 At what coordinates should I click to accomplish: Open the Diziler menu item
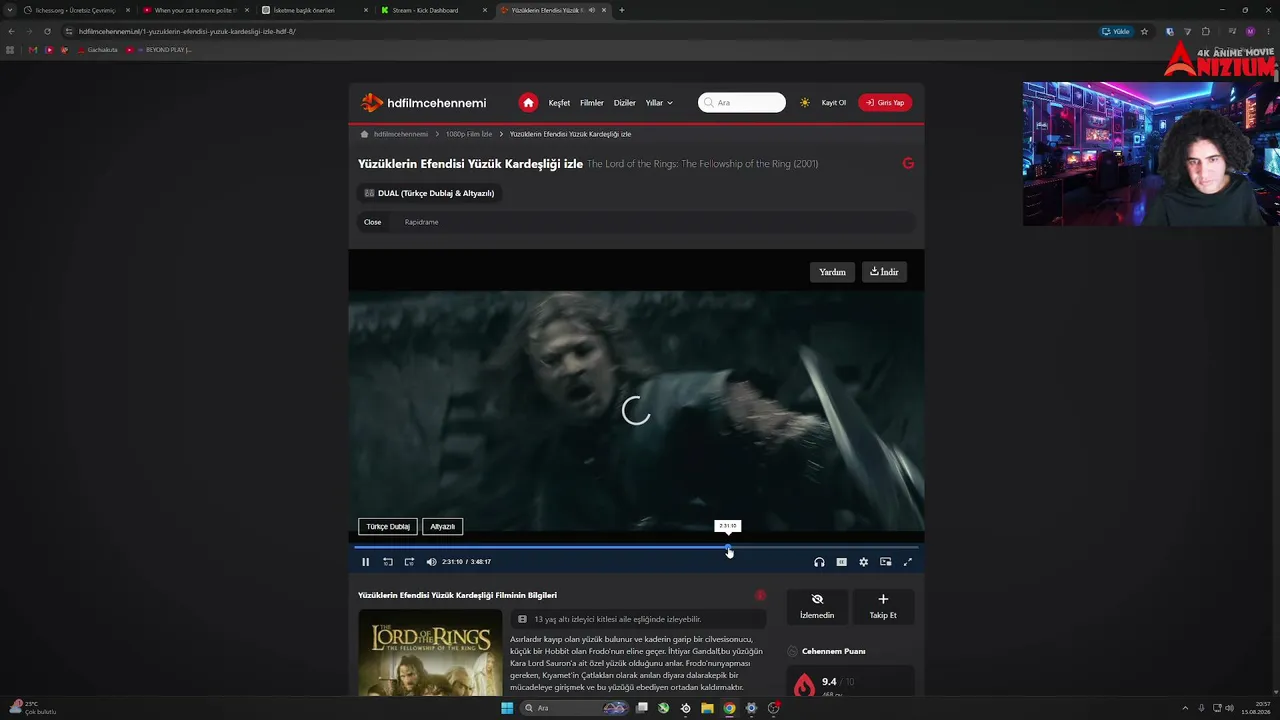(625, 102)
